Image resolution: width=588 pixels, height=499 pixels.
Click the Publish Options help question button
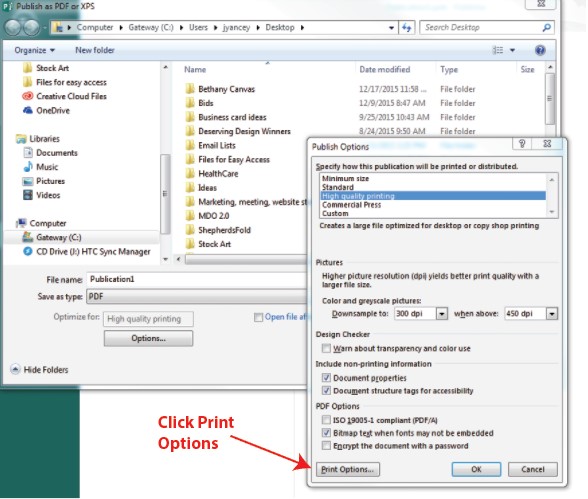coord(522,143)
